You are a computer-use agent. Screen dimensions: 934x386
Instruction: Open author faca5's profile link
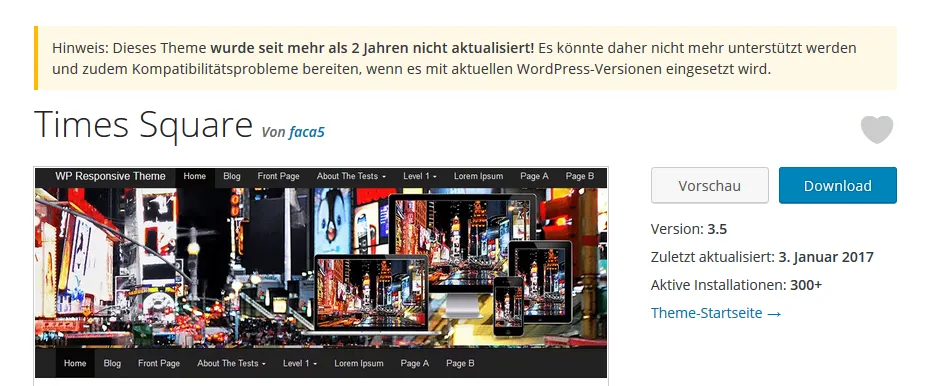[306, 132]
